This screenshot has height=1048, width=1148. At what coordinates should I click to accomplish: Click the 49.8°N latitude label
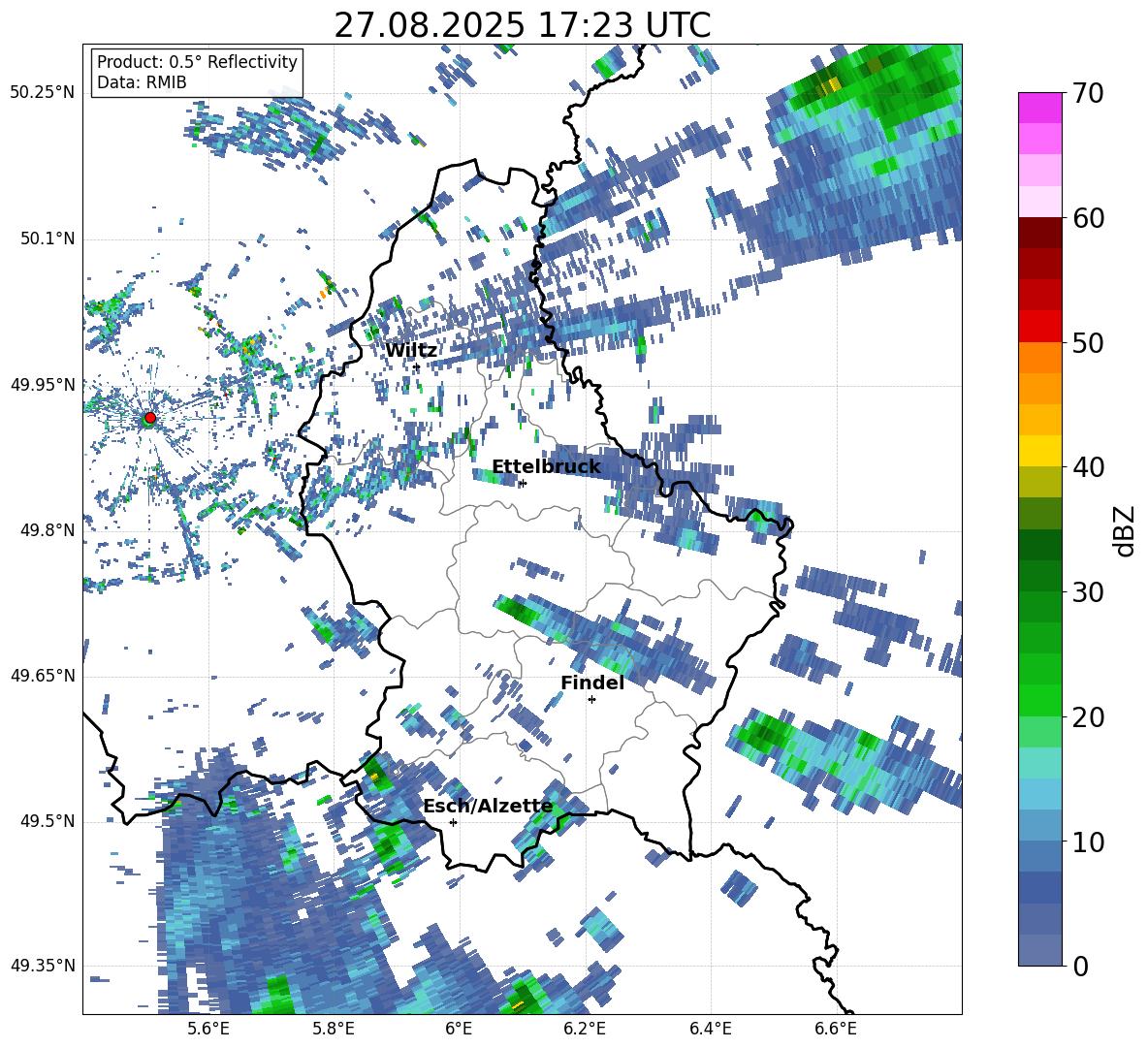[x=48, y=530]
